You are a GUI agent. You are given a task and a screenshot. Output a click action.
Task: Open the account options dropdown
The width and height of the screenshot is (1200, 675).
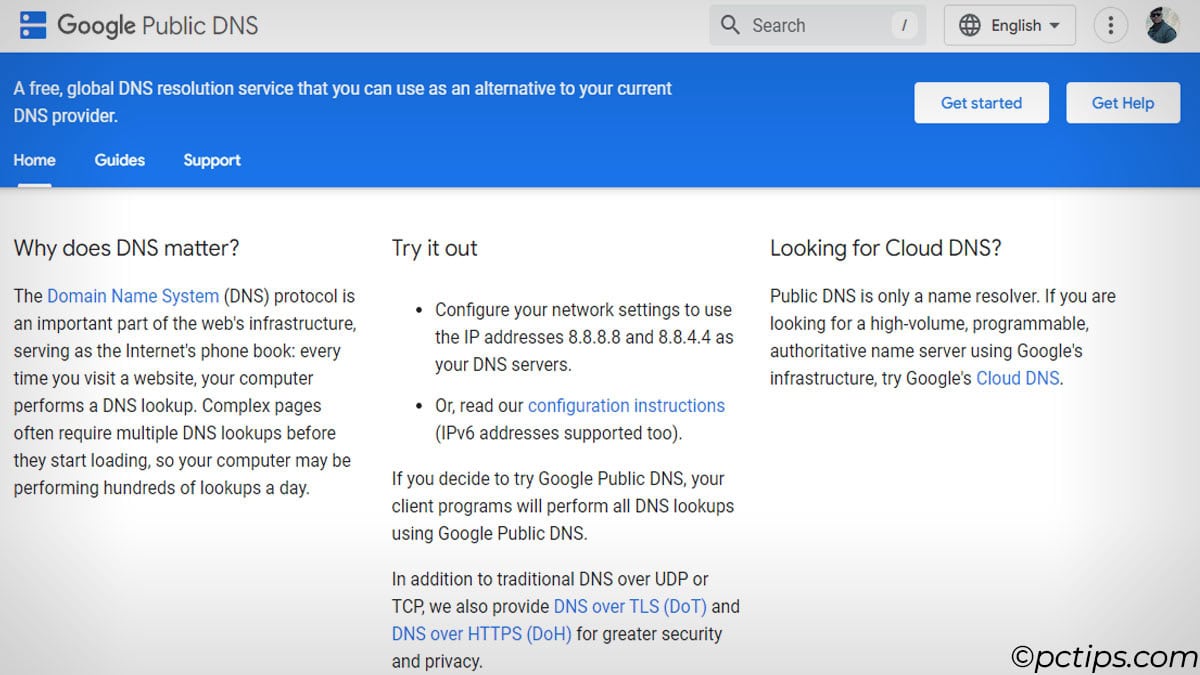[x=1162, y=25]
